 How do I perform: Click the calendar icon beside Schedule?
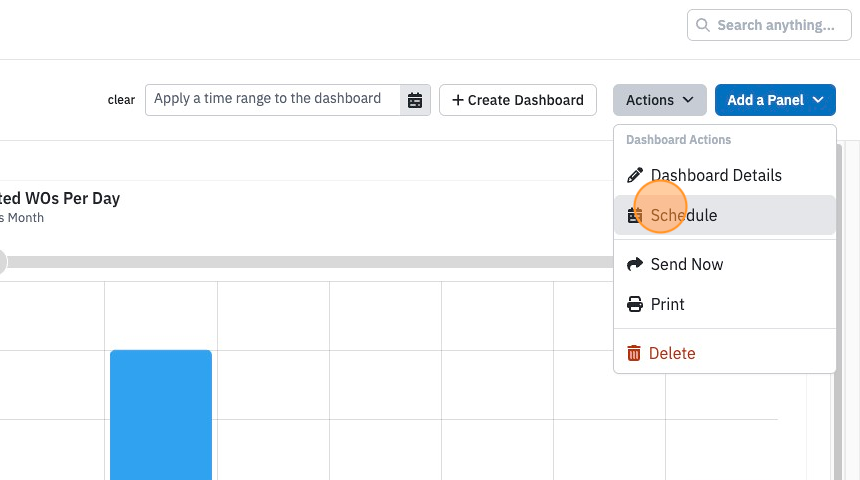pyautogui.click(x=635, y=215)
